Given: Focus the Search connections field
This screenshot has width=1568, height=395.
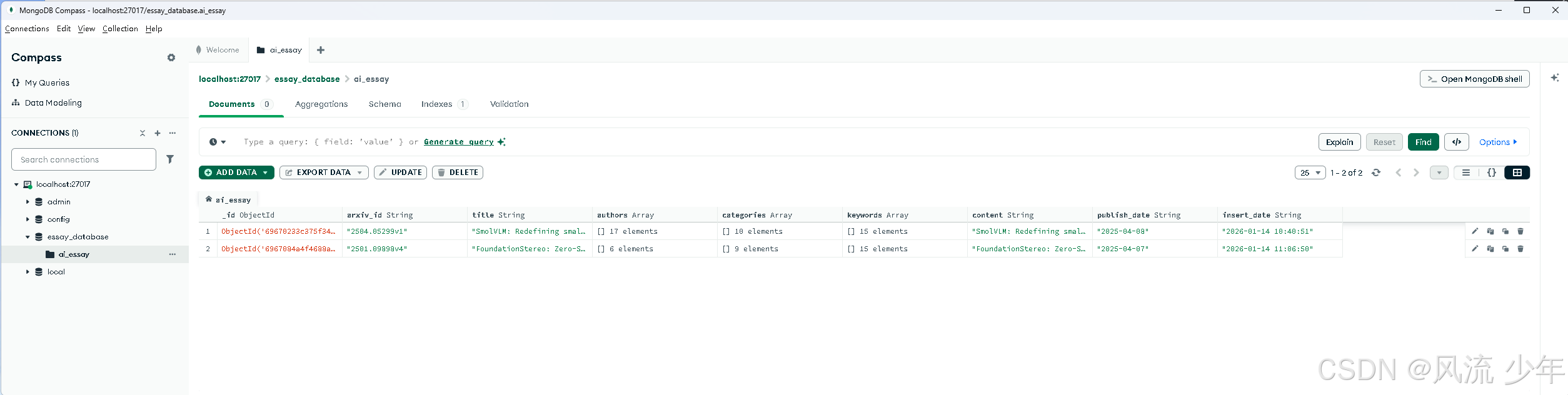Looking at the screenshot, I should (x=84, y=159).
